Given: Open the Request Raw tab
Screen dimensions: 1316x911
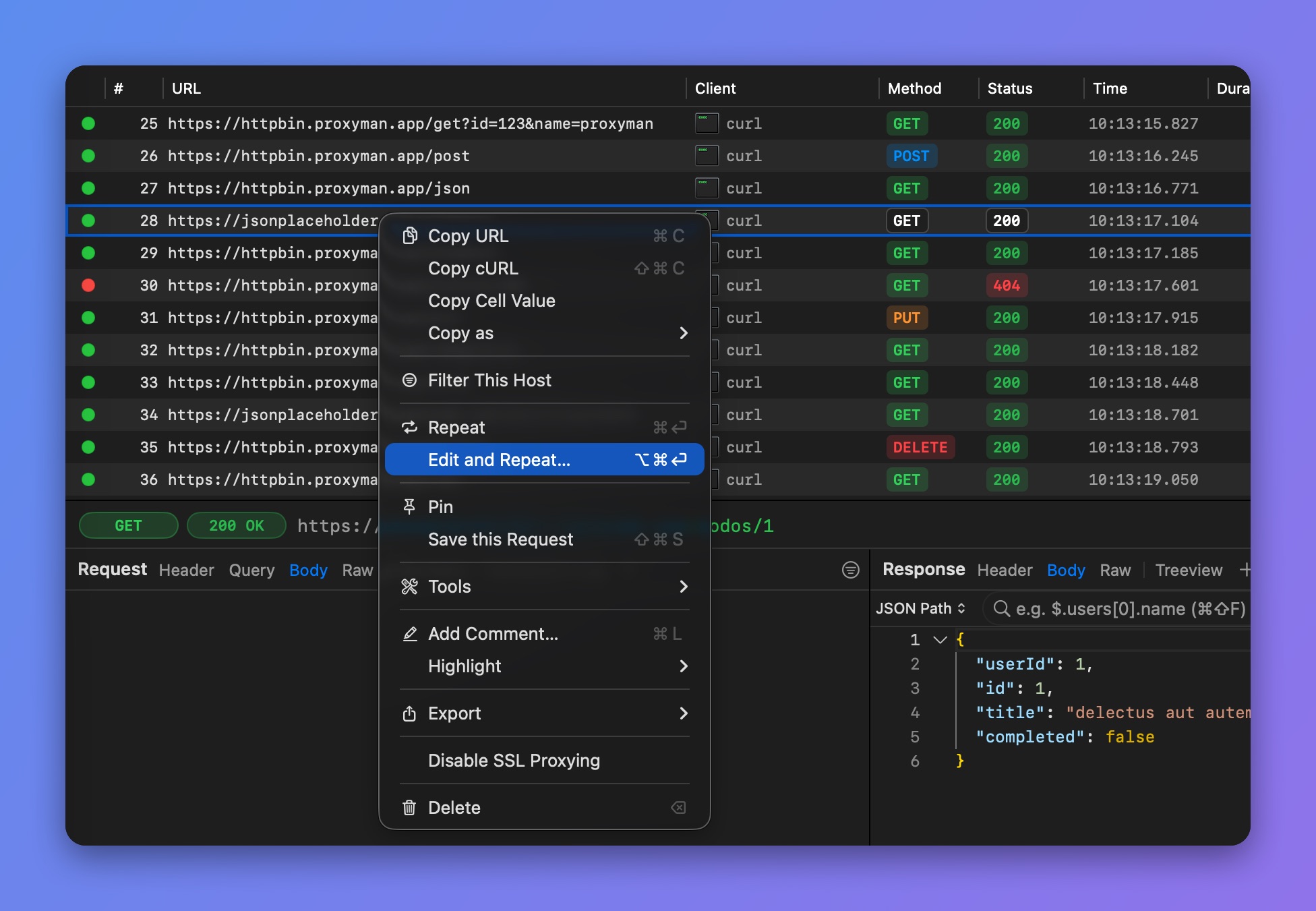Looking at the screenshot, I should [357, 570].
